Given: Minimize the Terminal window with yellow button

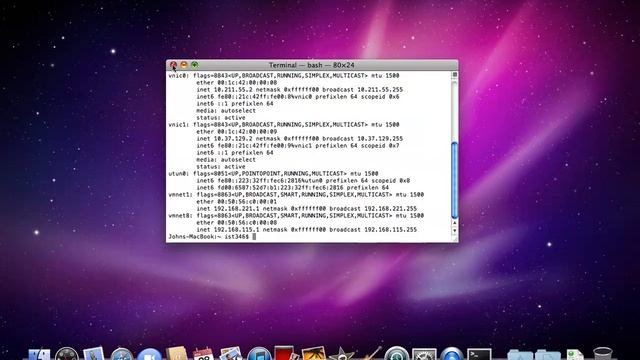Looking at the screenshot, I should point(184,65).
